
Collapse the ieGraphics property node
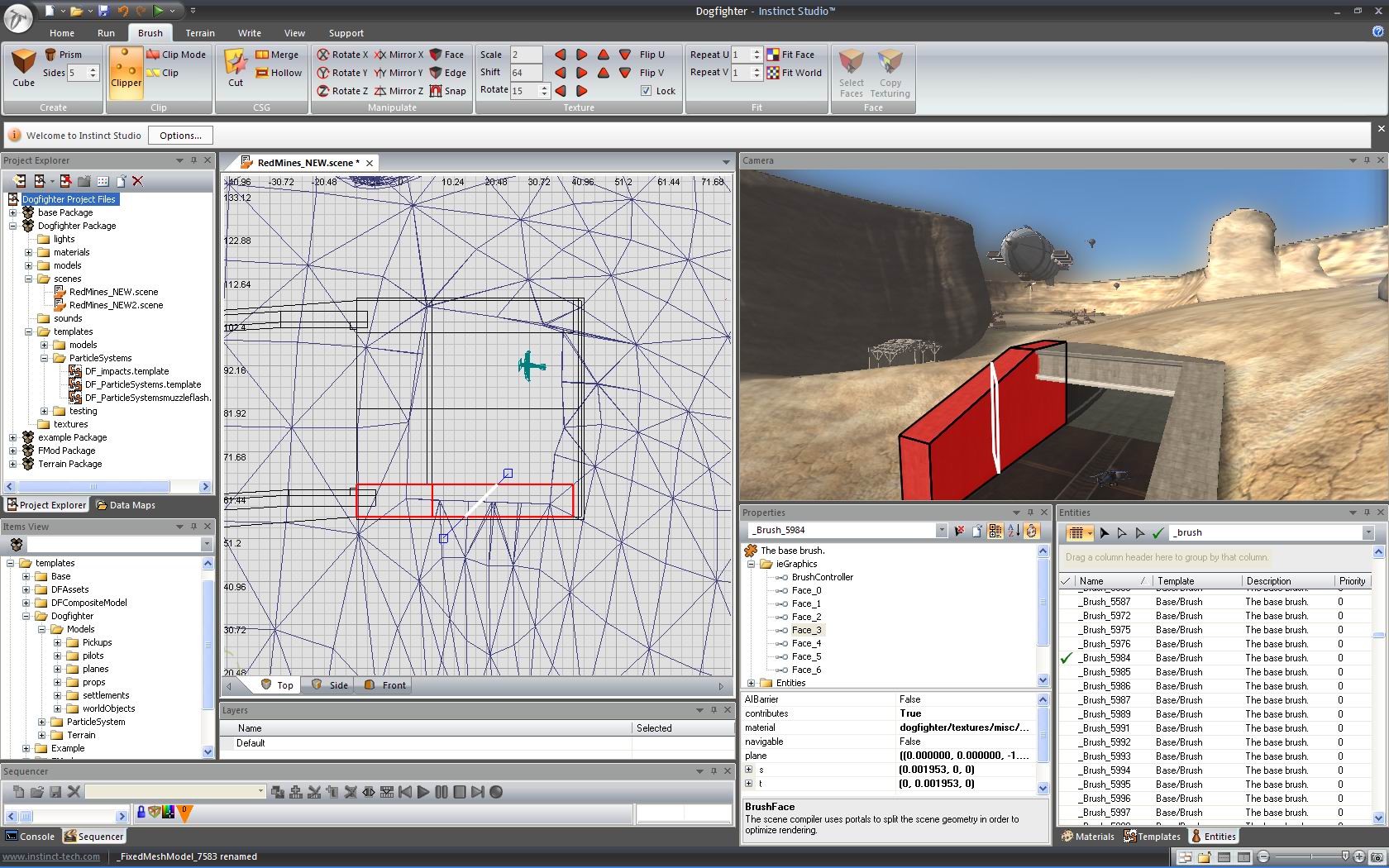(752, 564)
